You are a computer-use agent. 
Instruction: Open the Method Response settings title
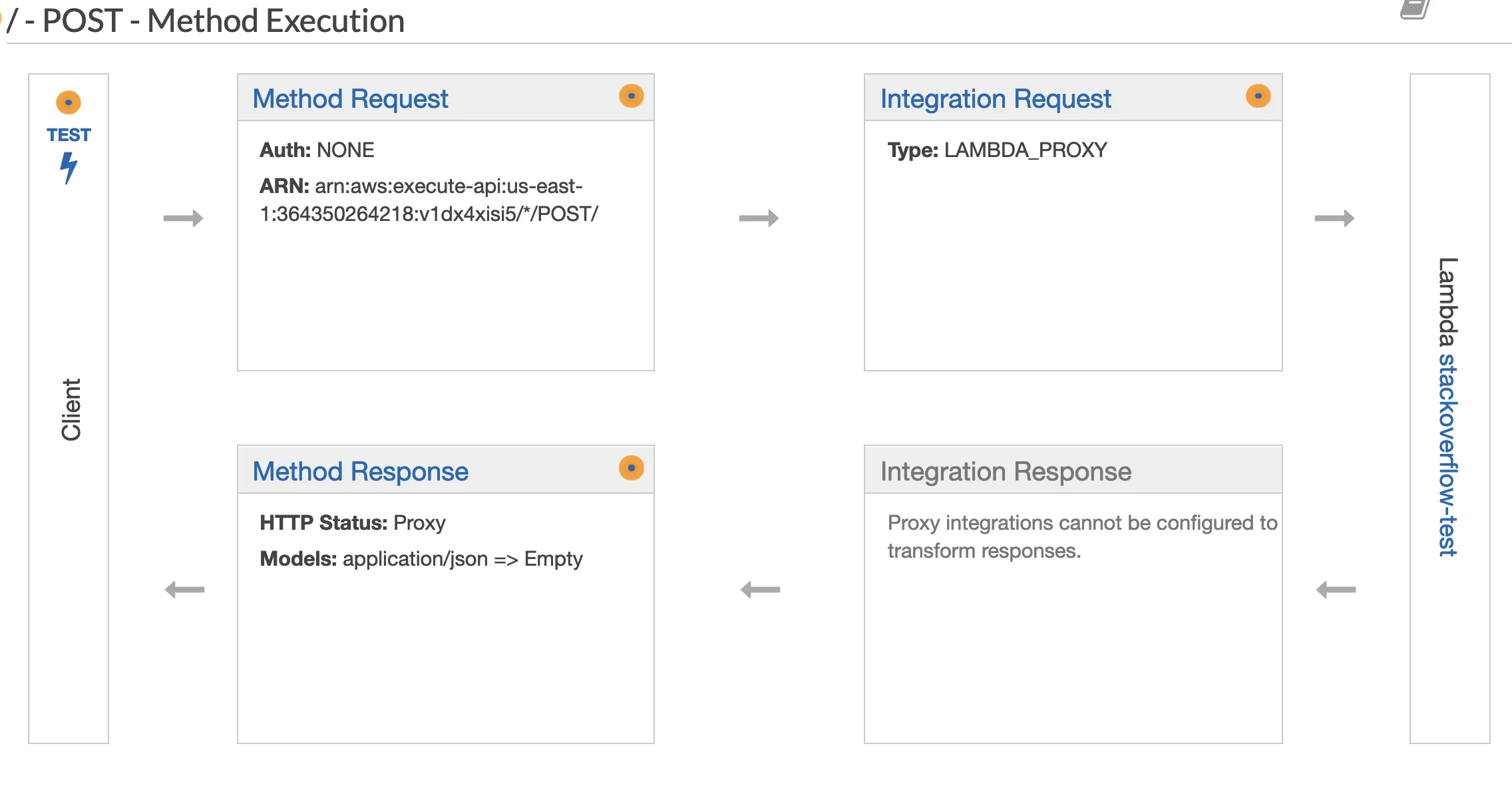[360, 472]
